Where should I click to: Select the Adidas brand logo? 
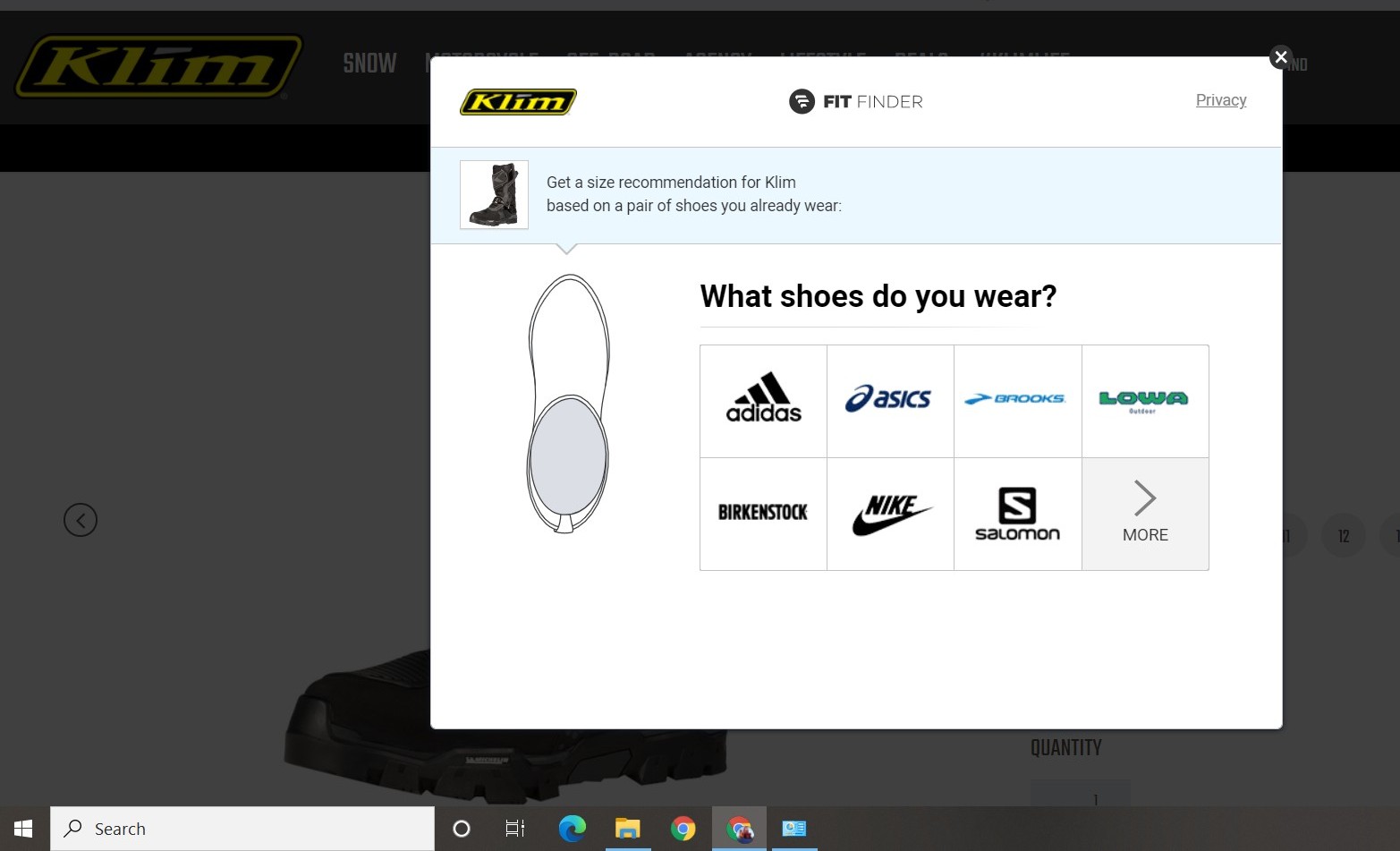(763, 400)
